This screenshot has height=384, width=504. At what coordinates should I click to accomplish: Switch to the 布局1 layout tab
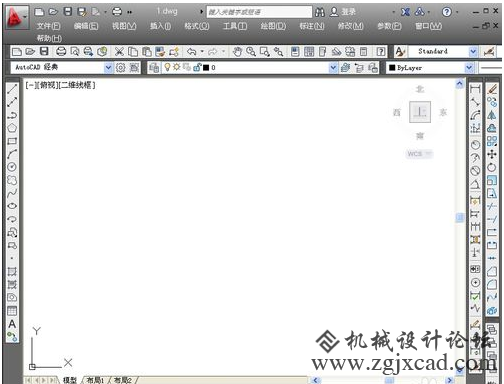point(95,380)
